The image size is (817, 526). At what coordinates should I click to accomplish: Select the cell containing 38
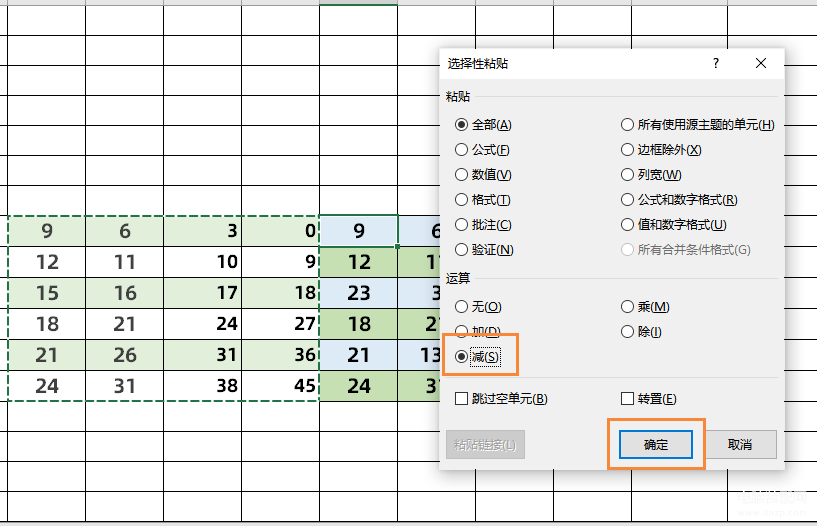(x=203, y=386)
